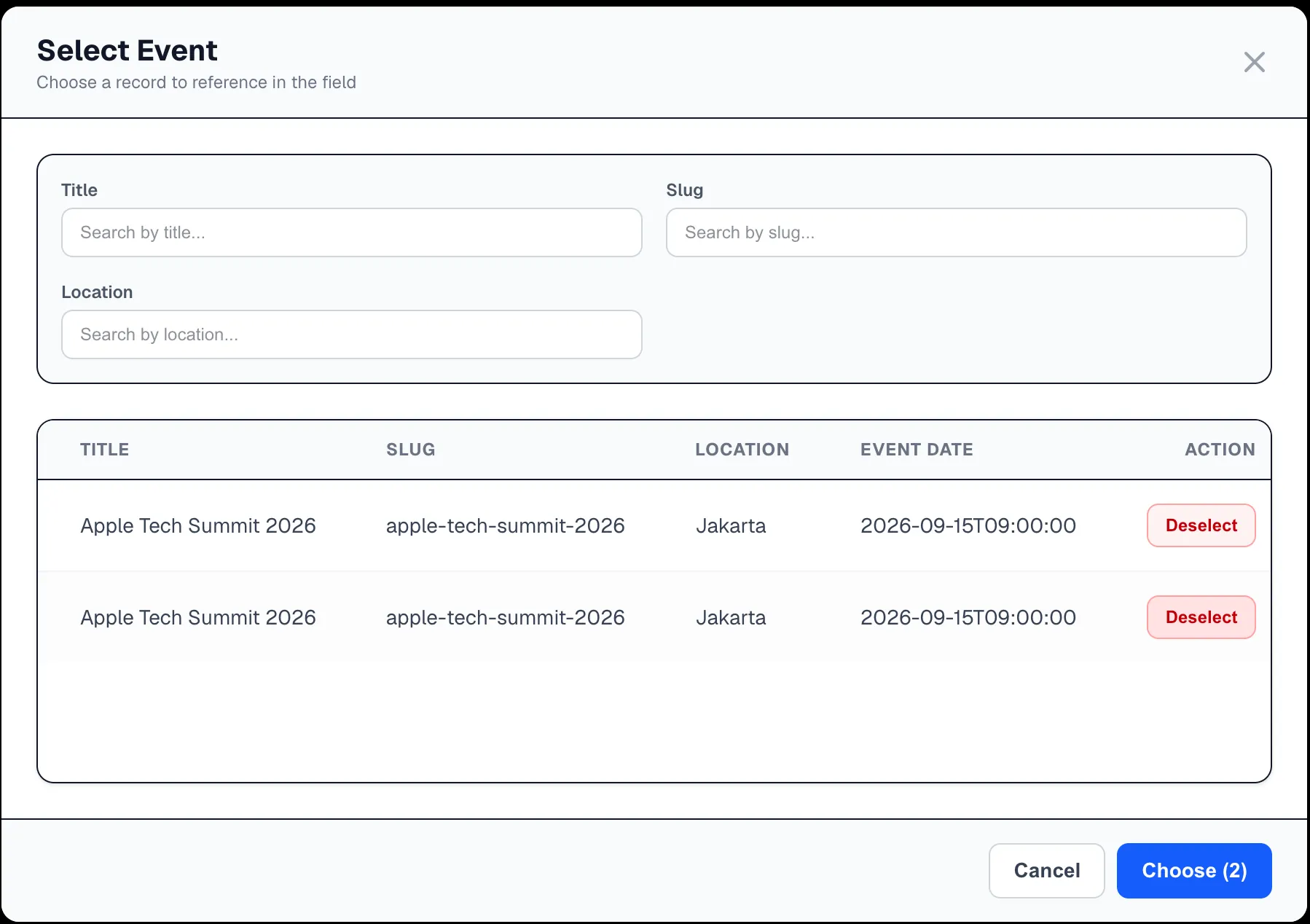Close the Select Event dialog
This screenshot has height=924, width=1310.
click(x=1254, y=62)
